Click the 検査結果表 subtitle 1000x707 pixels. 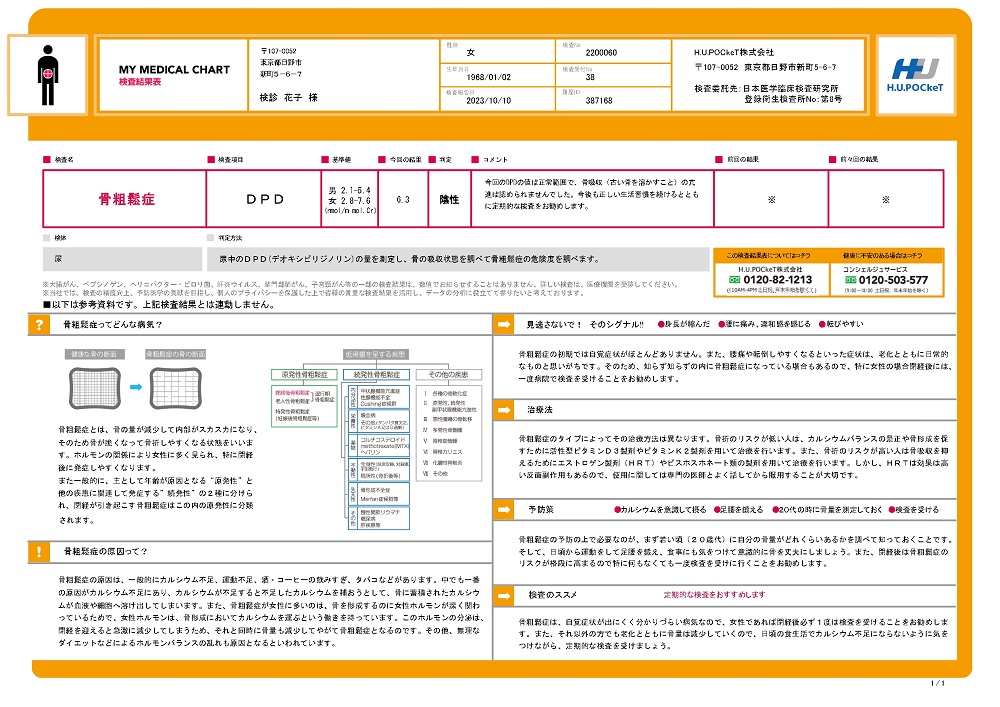(140, 82)
